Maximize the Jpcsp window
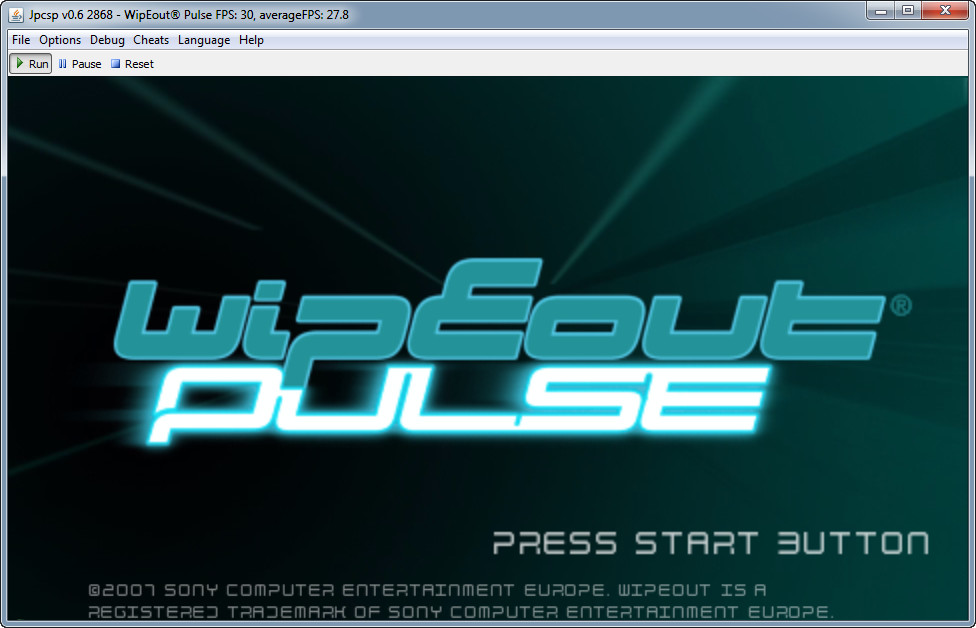The image size is (976, 628). [908, 10]
